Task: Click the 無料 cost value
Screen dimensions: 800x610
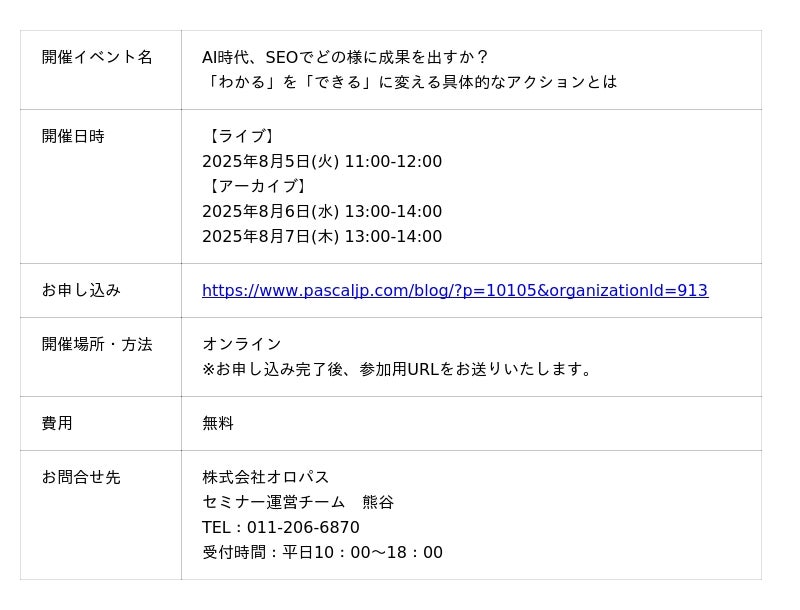Action: pos(218,423)
